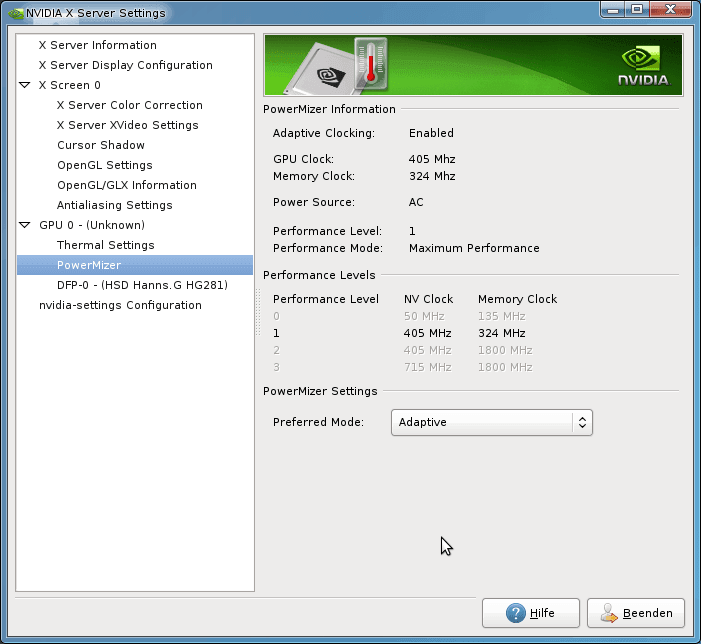Minimize the NVIDIA X Server Settings window
This screenshot has height=644, width=701.
pyautogui.click(x=613, y=10)
